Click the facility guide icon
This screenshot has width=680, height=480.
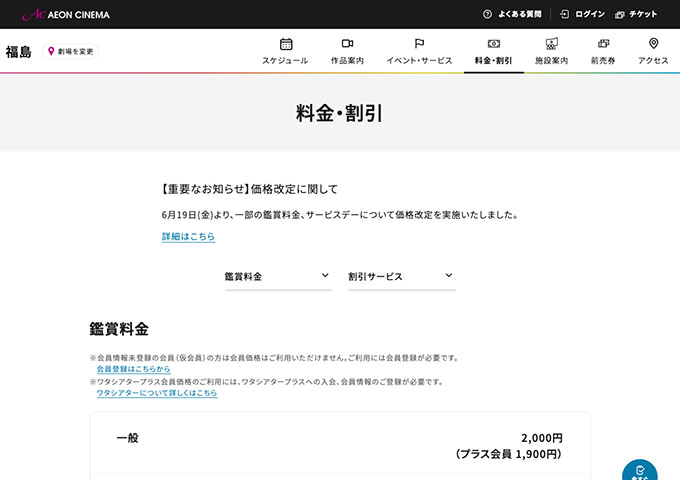[551, 43]
